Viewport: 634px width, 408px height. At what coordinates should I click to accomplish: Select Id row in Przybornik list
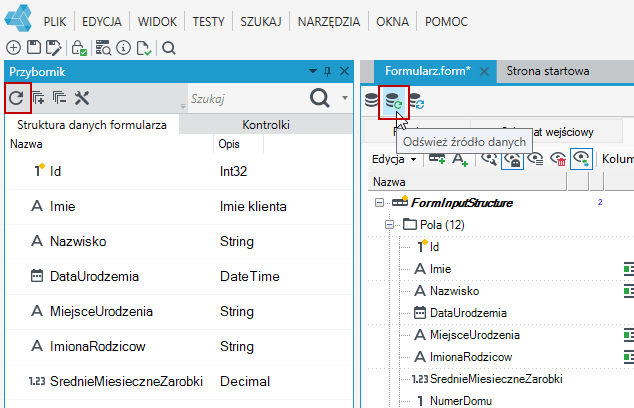click(179, 171)
